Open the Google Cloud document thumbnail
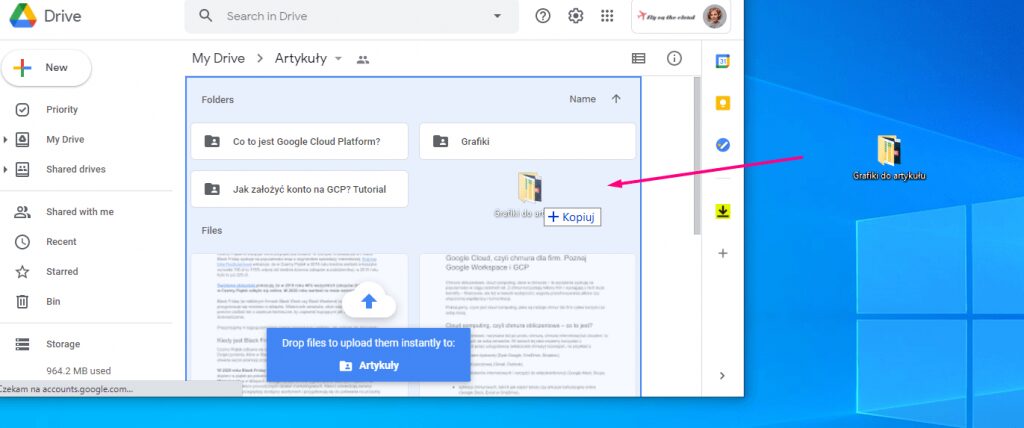Screen dimensions: 1024x428 [527, 324]
